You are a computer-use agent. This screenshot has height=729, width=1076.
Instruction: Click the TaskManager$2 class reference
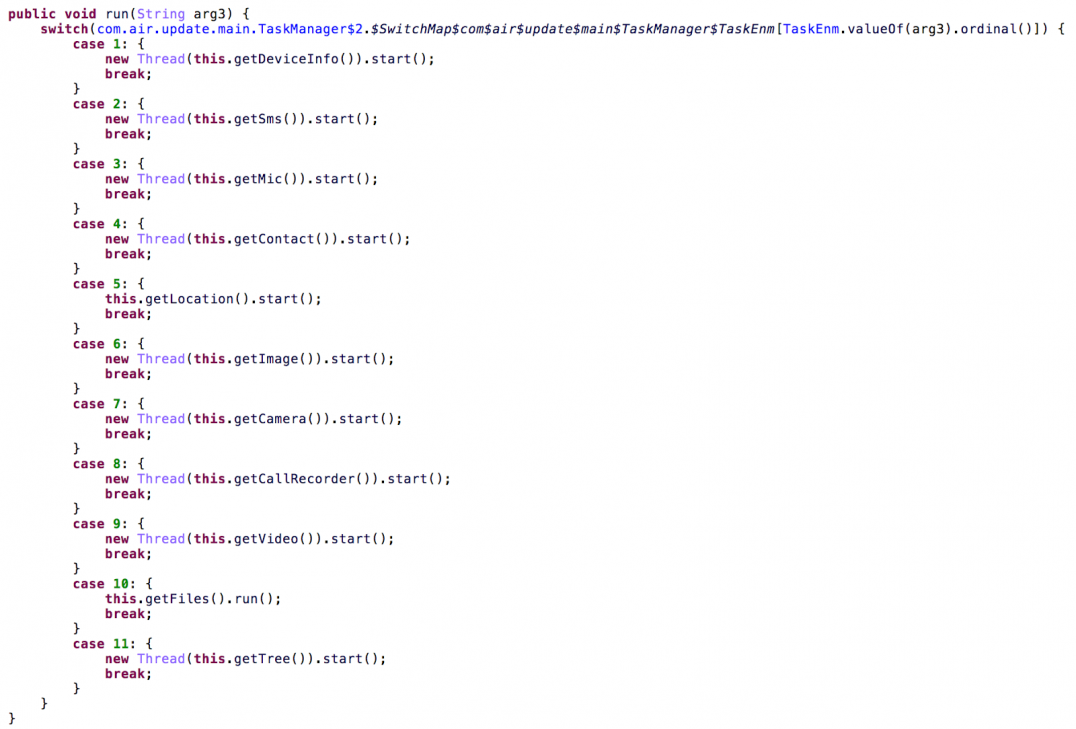pyautogui.click(x=310, y=29)
